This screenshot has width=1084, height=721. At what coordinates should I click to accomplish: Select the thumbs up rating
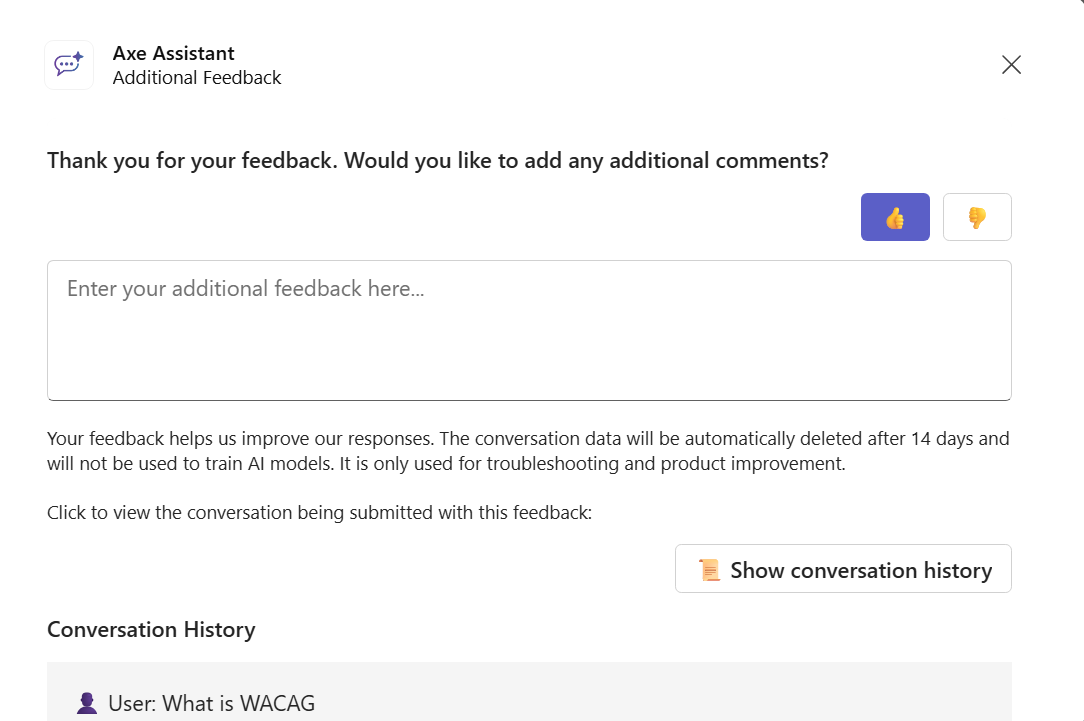[x=895, y=217]
